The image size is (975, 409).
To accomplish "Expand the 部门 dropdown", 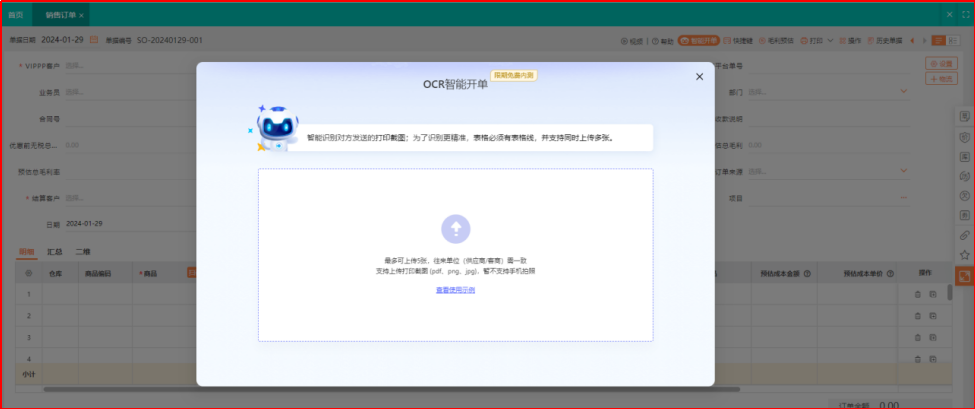I will pos(904,92).
